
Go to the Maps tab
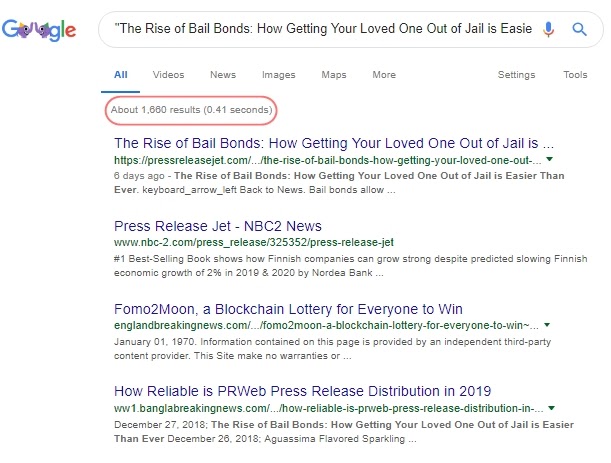334,75
